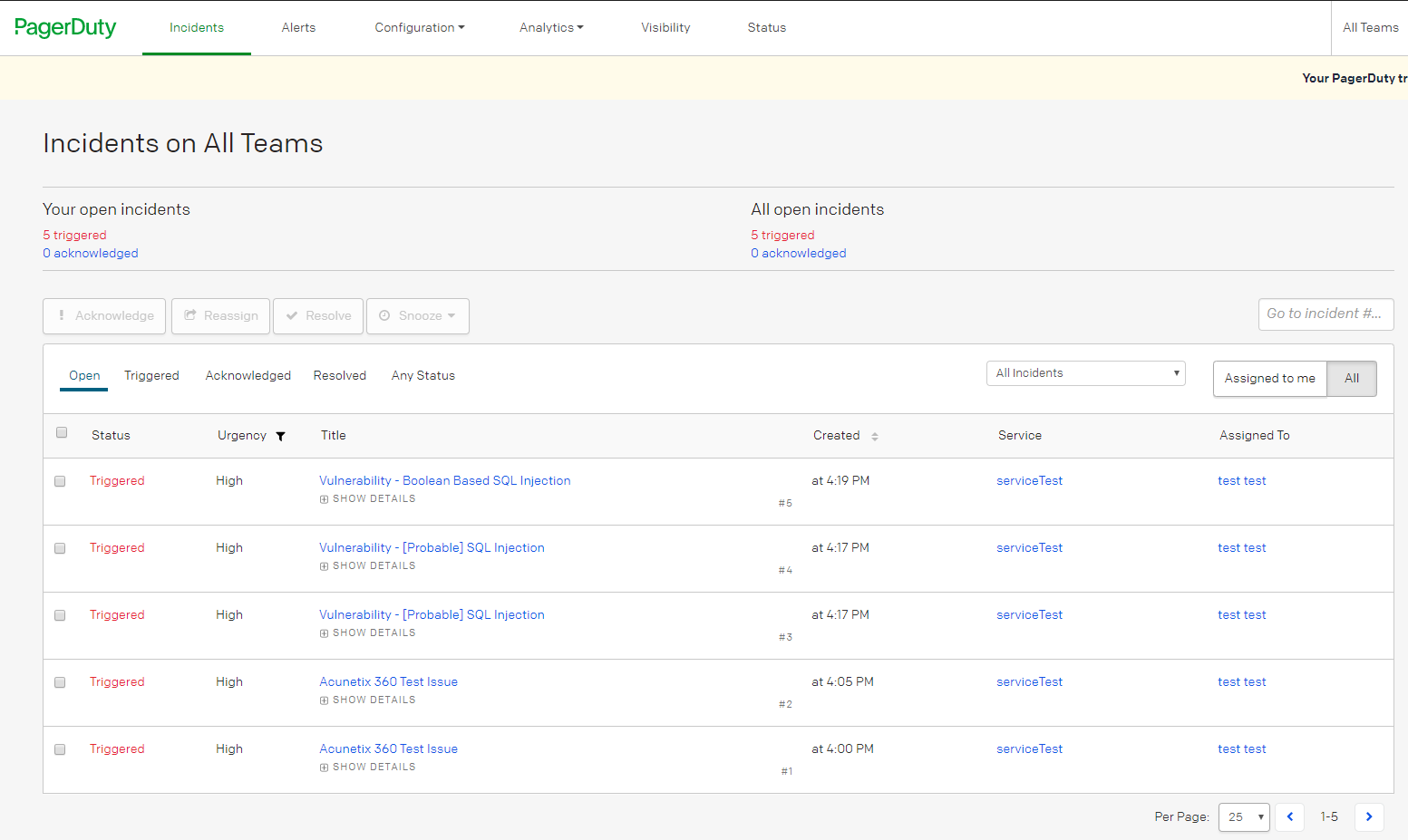Open All open incidents 0 acknowledged link
This screenshot has height=840, width=1408.
point(799,254)
